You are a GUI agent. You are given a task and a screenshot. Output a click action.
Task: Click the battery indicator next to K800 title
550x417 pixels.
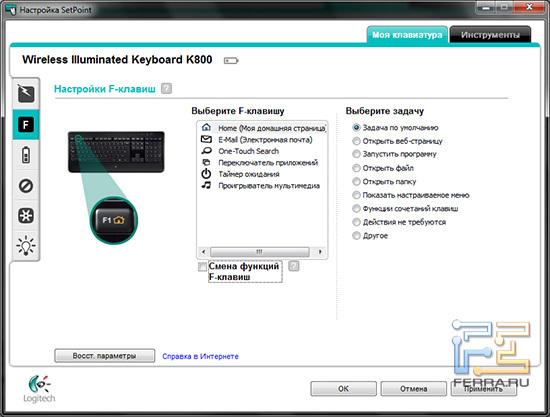[x=231, y=61]
